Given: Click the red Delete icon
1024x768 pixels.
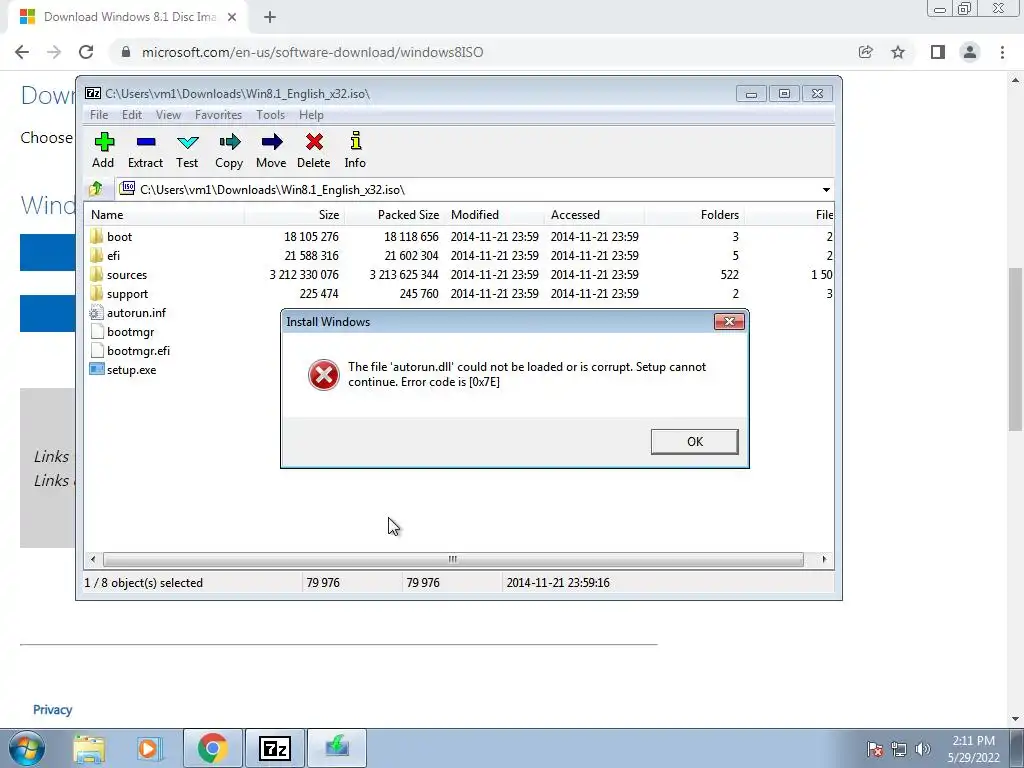Looking at the screenshot, I should click(313, 150).
